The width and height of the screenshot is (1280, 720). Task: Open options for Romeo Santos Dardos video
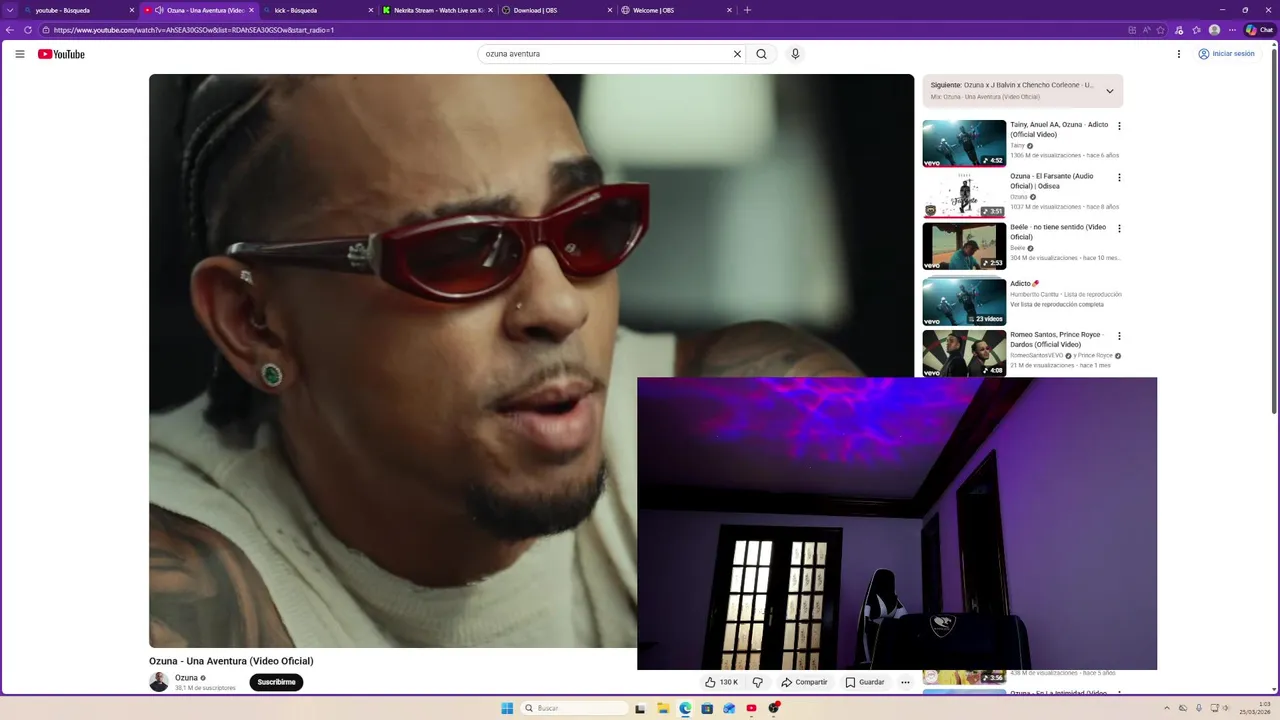[1119, 336]
